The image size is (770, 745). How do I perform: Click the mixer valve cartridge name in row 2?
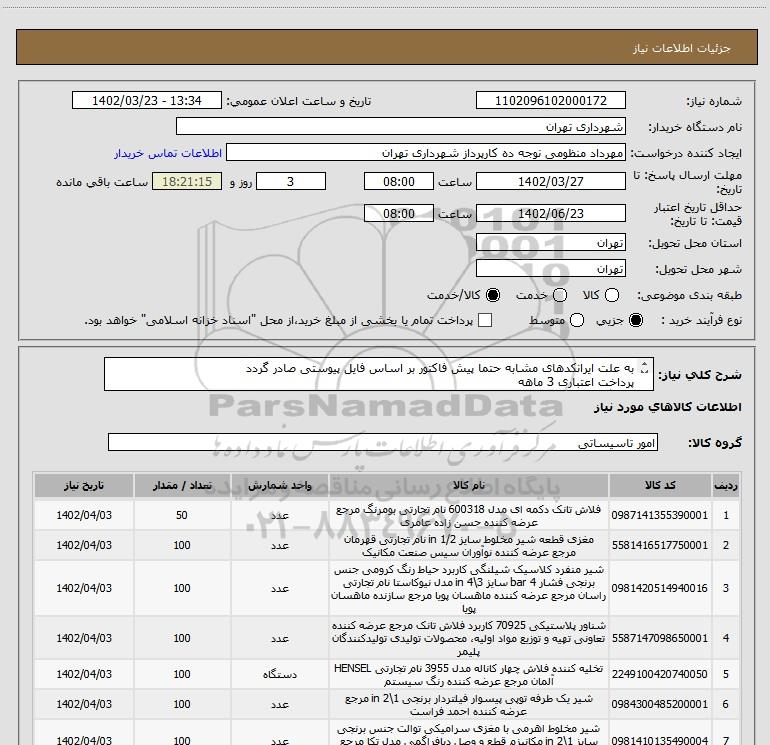pos(469,545)
